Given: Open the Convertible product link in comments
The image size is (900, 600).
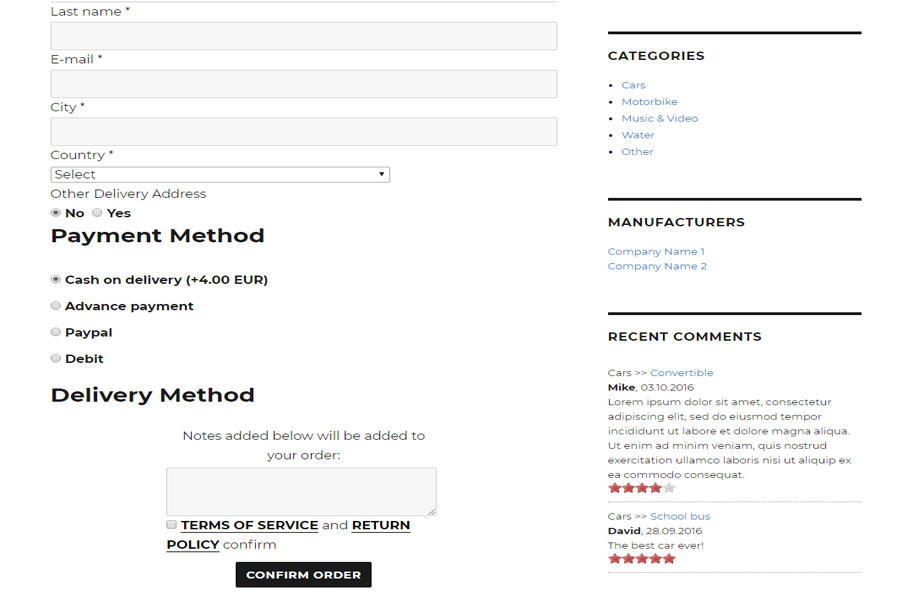Looking at the screenshot, I should [681, 373].
